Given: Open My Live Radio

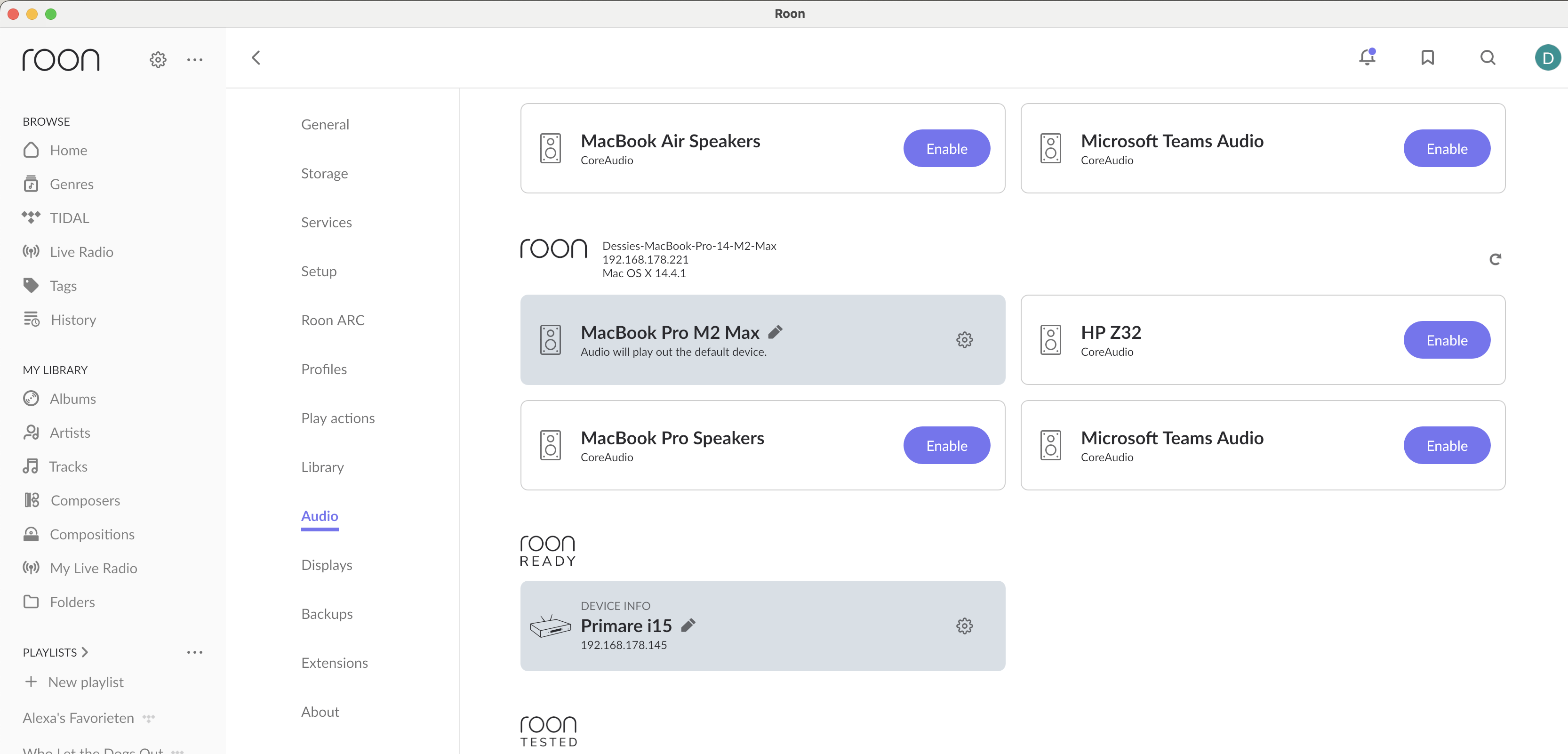Looking at the screenshot, I should click(80, 569).
